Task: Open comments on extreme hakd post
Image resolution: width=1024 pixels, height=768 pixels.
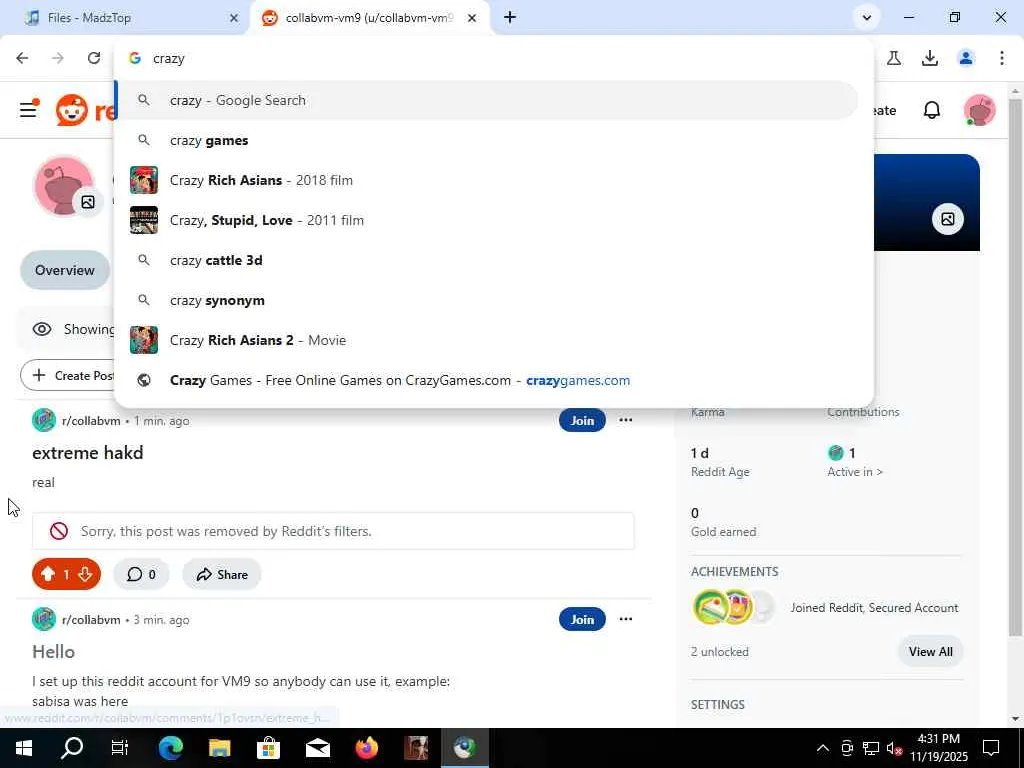Action: pyautogui.click(x=141, y=575)
